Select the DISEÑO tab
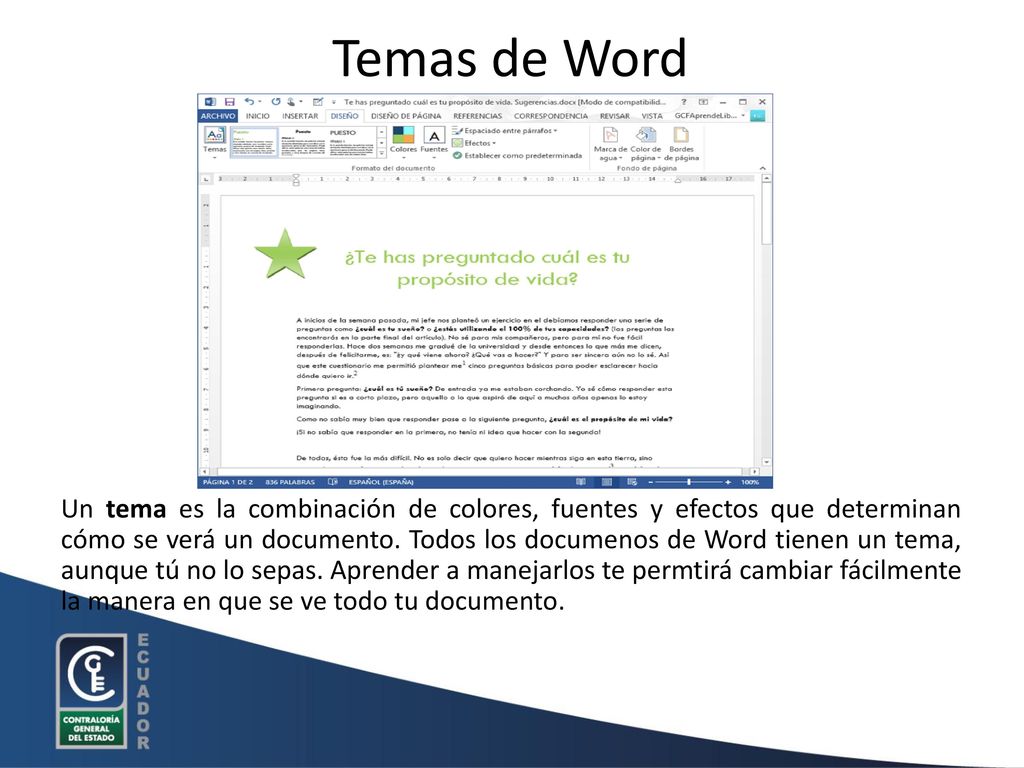The image size is (1024, 768). coord(344,116)
